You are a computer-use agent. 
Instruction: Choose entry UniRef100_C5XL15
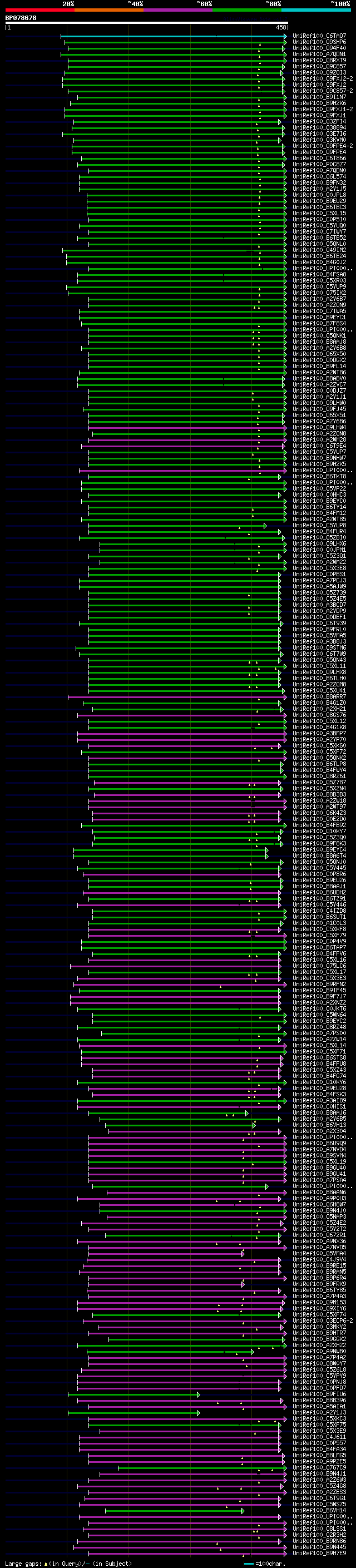tap(319, 214)
